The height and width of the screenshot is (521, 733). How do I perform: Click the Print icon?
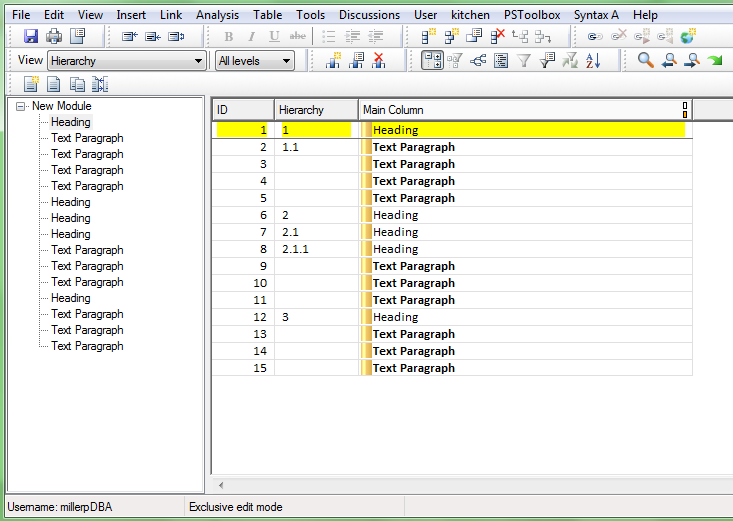tap(54, 36)
